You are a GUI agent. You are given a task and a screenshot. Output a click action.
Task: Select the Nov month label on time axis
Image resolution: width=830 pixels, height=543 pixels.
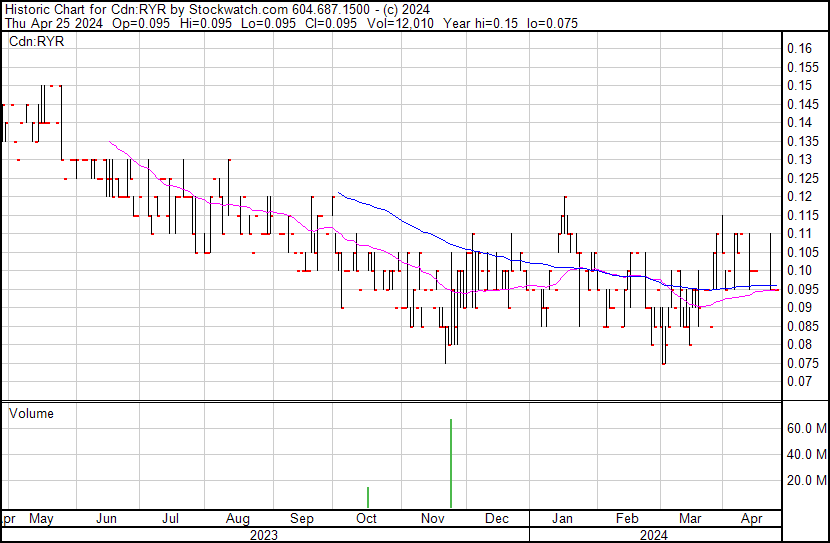pos(432,519)
